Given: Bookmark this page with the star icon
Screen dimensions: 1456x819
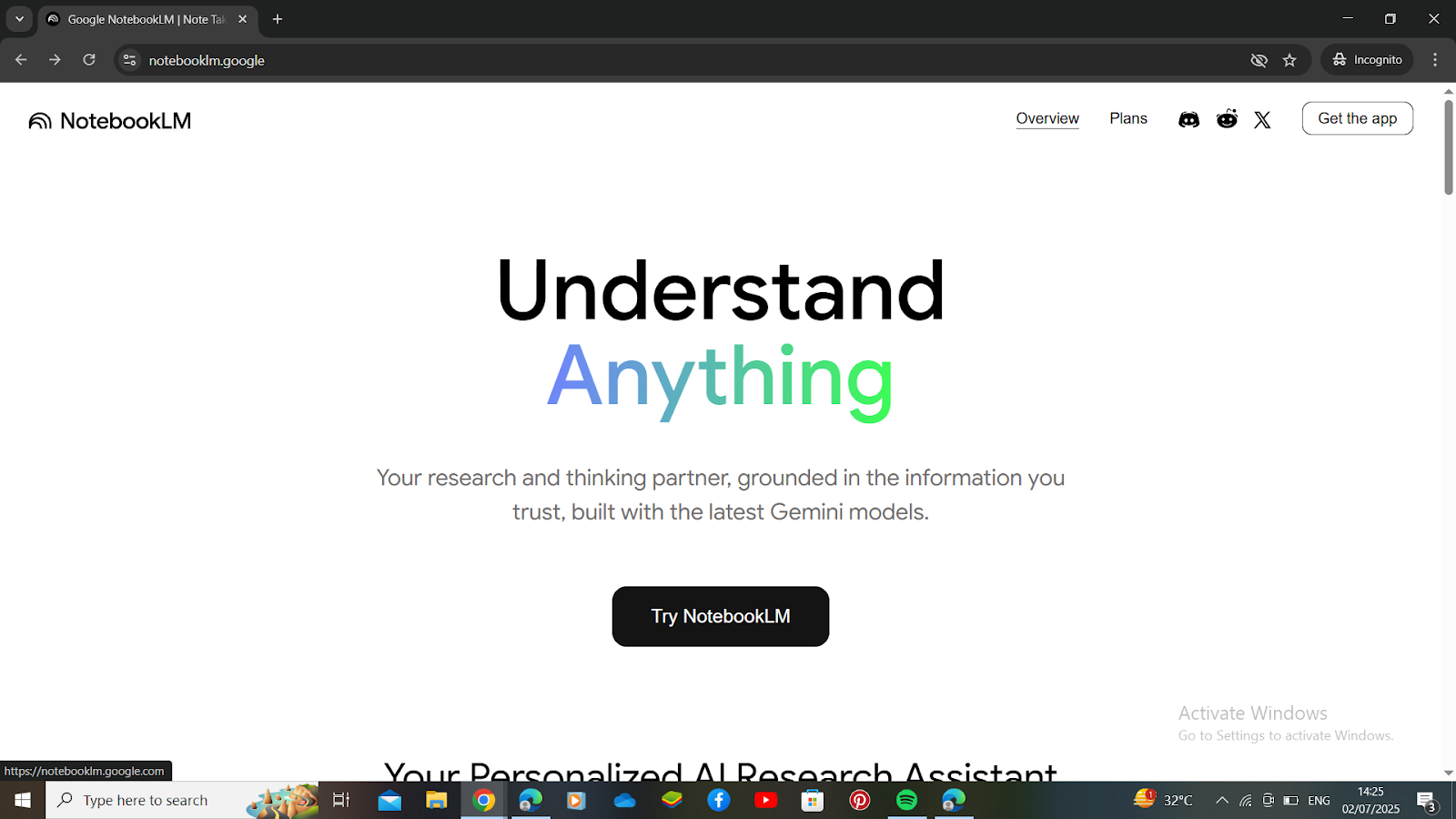Looking at the screenshot, I should click(1289, 60).
